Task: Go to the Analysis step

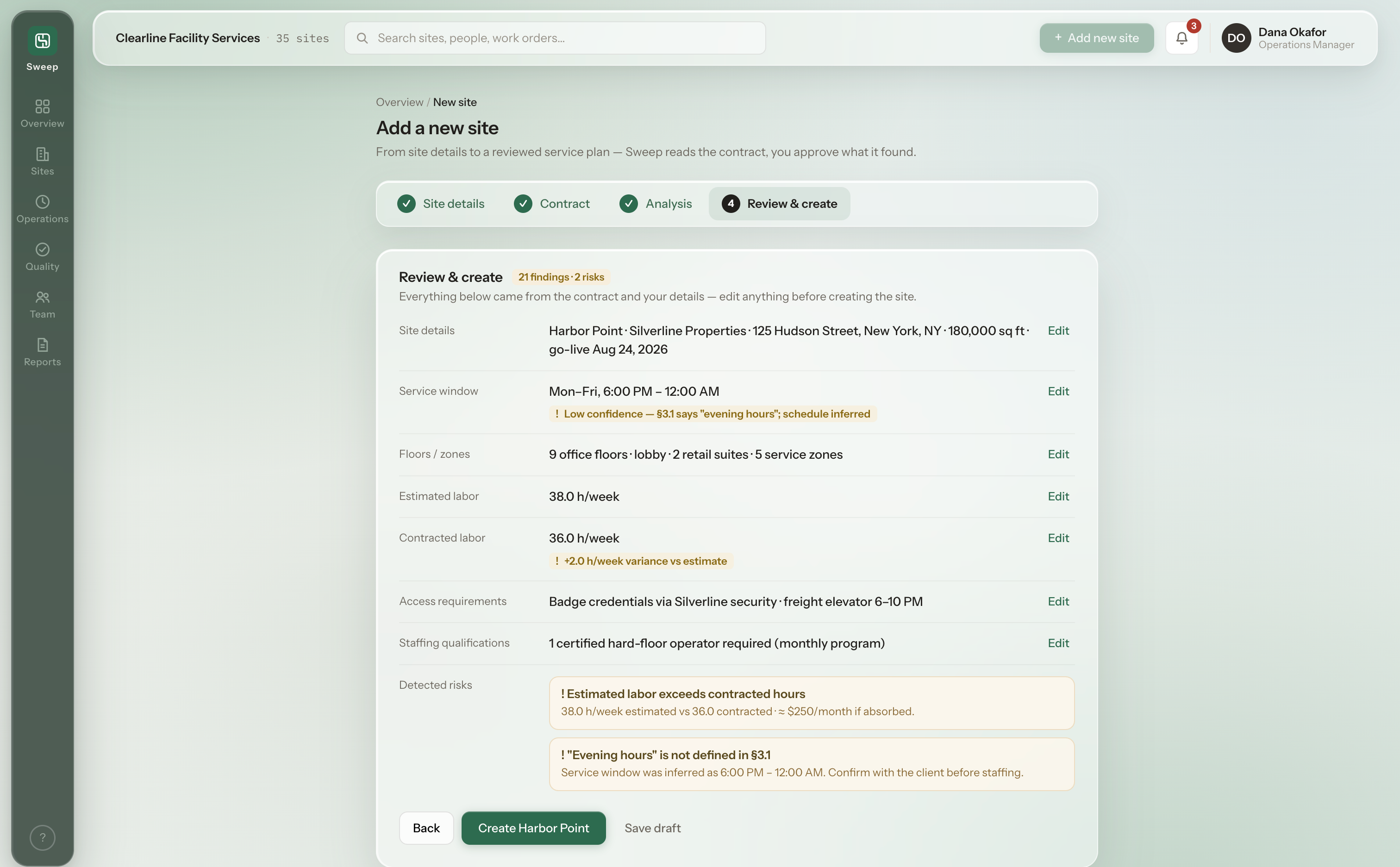Action: pyautogui.click(x=656, y=204)
